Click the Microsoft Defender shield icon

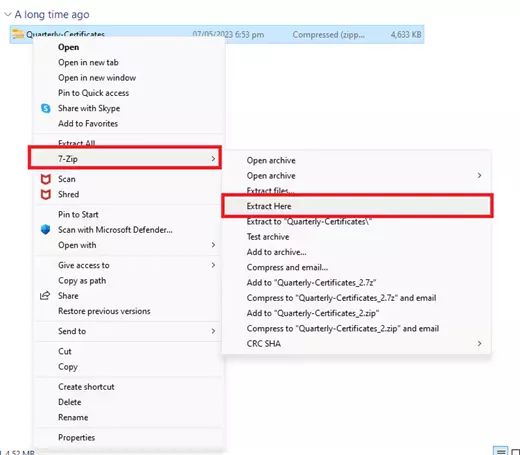coord(46,229)
